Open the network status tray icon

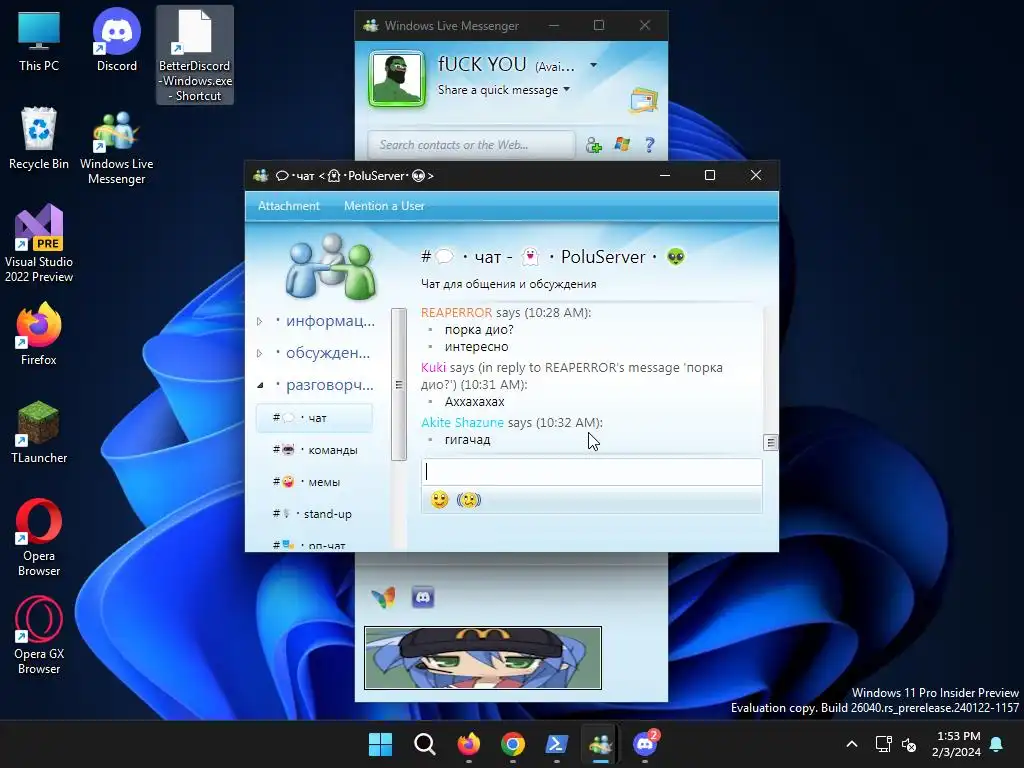tap(884, 744)
